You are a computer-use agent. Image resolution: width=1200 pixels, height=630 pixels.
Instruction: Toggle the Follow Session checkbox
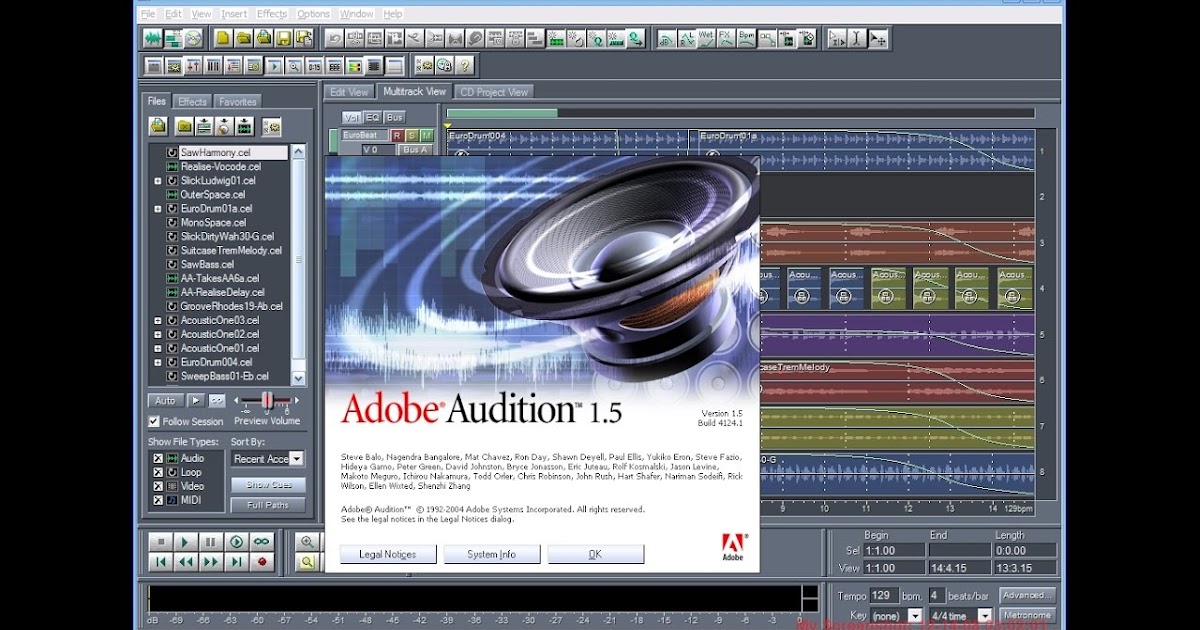click(154, 421)
